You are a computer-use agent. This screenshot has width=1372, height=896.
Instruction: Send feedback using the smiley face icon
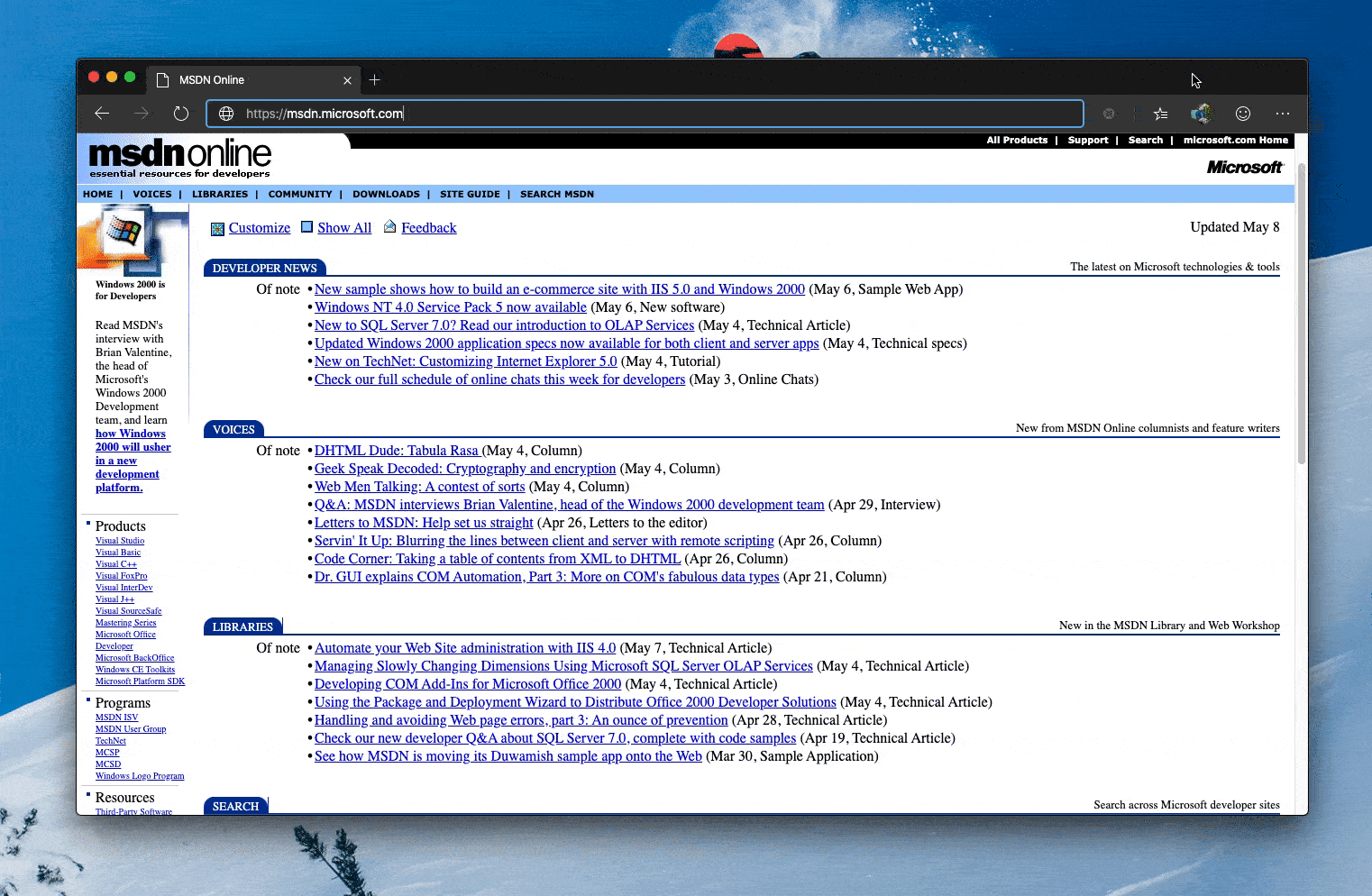(1243, 114)
